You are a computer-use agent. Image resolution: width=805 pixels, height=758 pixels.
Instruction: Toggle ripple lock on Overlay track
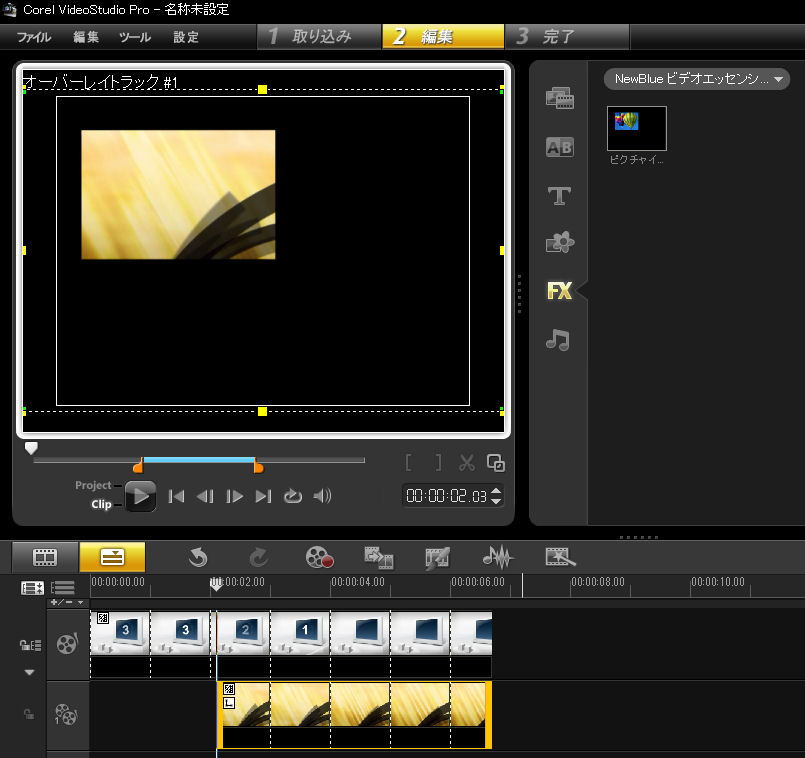pyautogui.click(x=29, y=714)
